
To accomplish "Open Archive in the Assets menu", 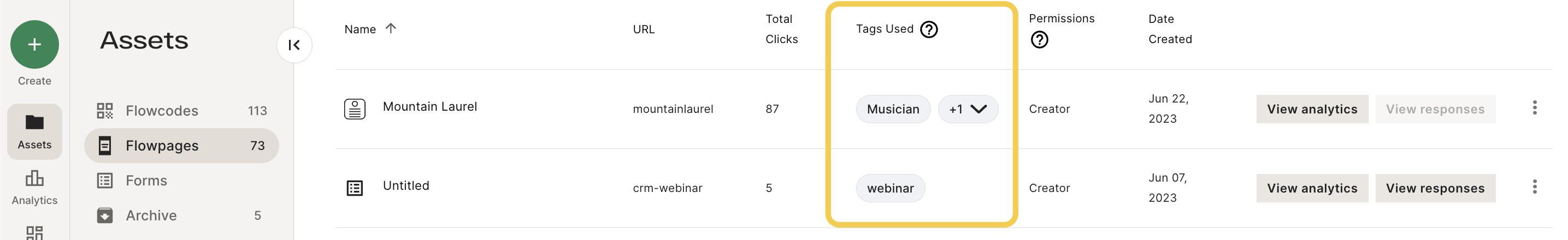I will click(181, 215).
